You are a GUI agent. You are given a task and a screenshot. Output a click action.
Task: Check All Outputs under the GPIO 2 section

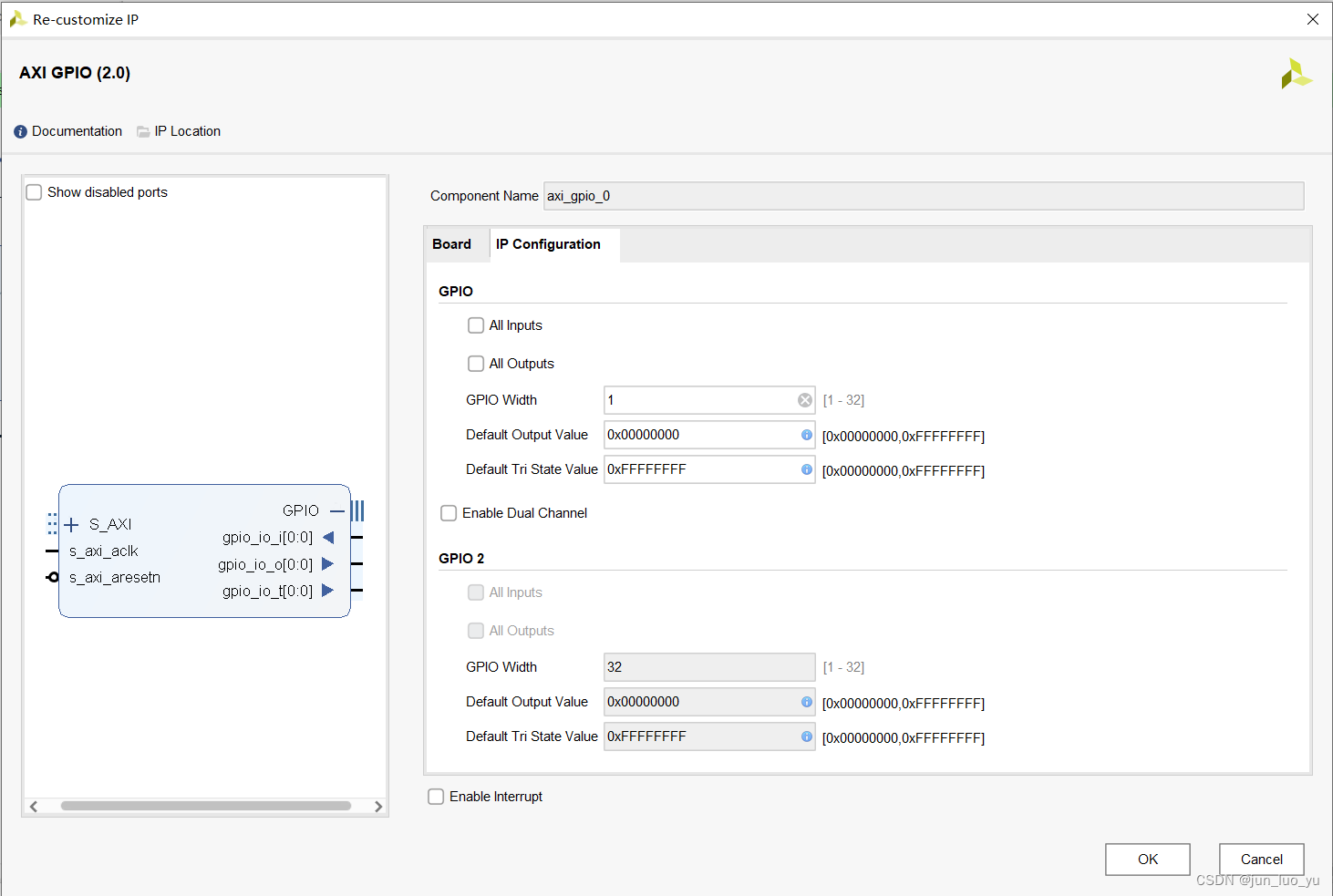476,631
